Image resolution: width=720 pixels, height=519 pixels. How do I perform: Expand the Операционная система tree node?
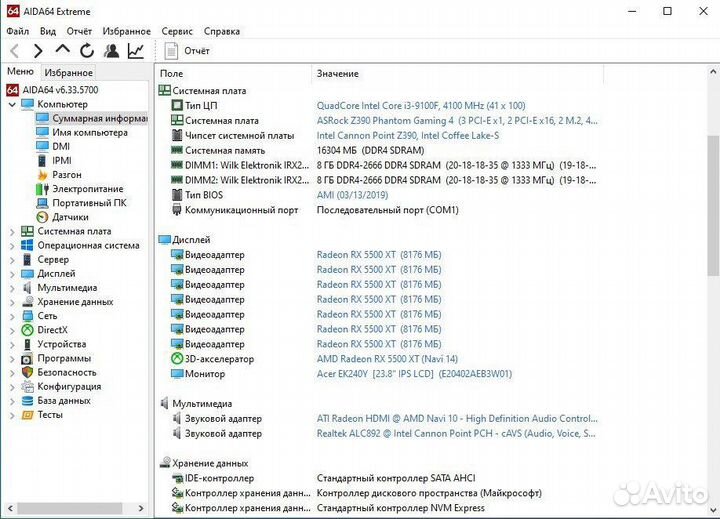pos(12,246)
